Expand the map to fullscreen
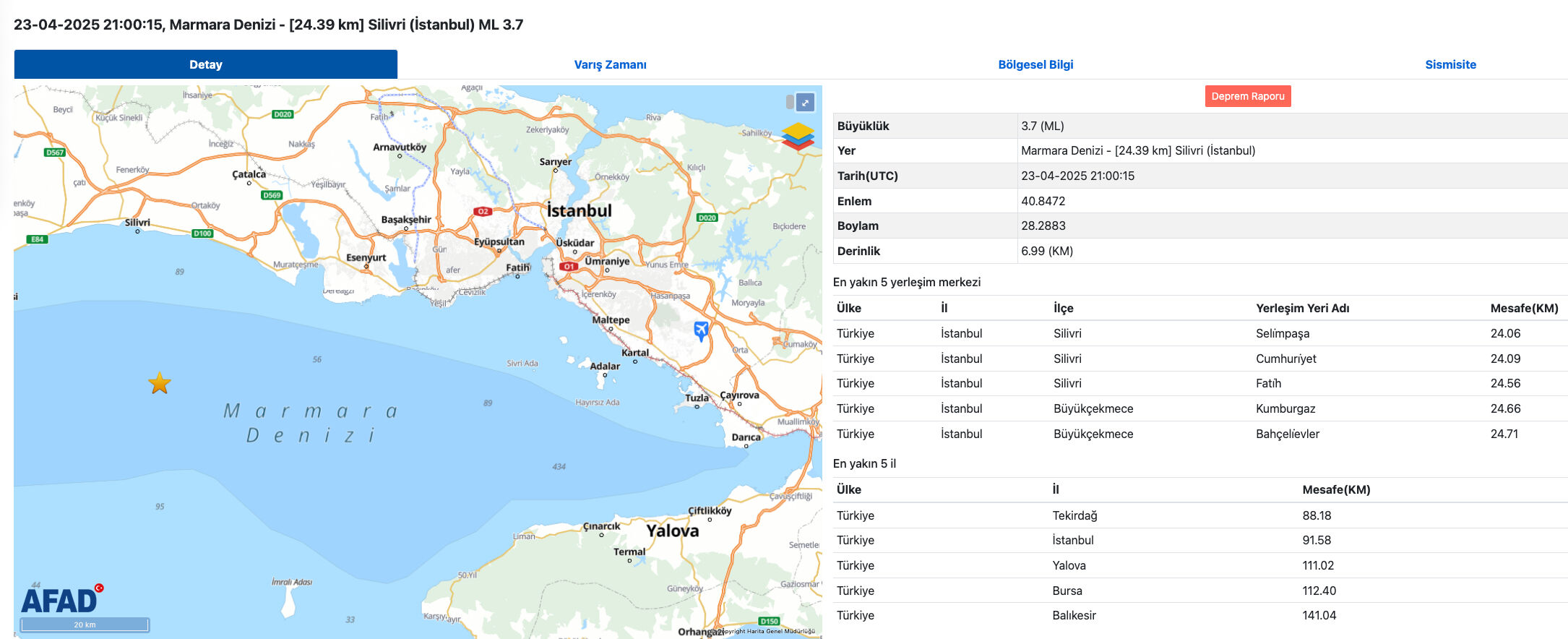The height and width of the screenshot is (639, 1568). tap(805, 103)
